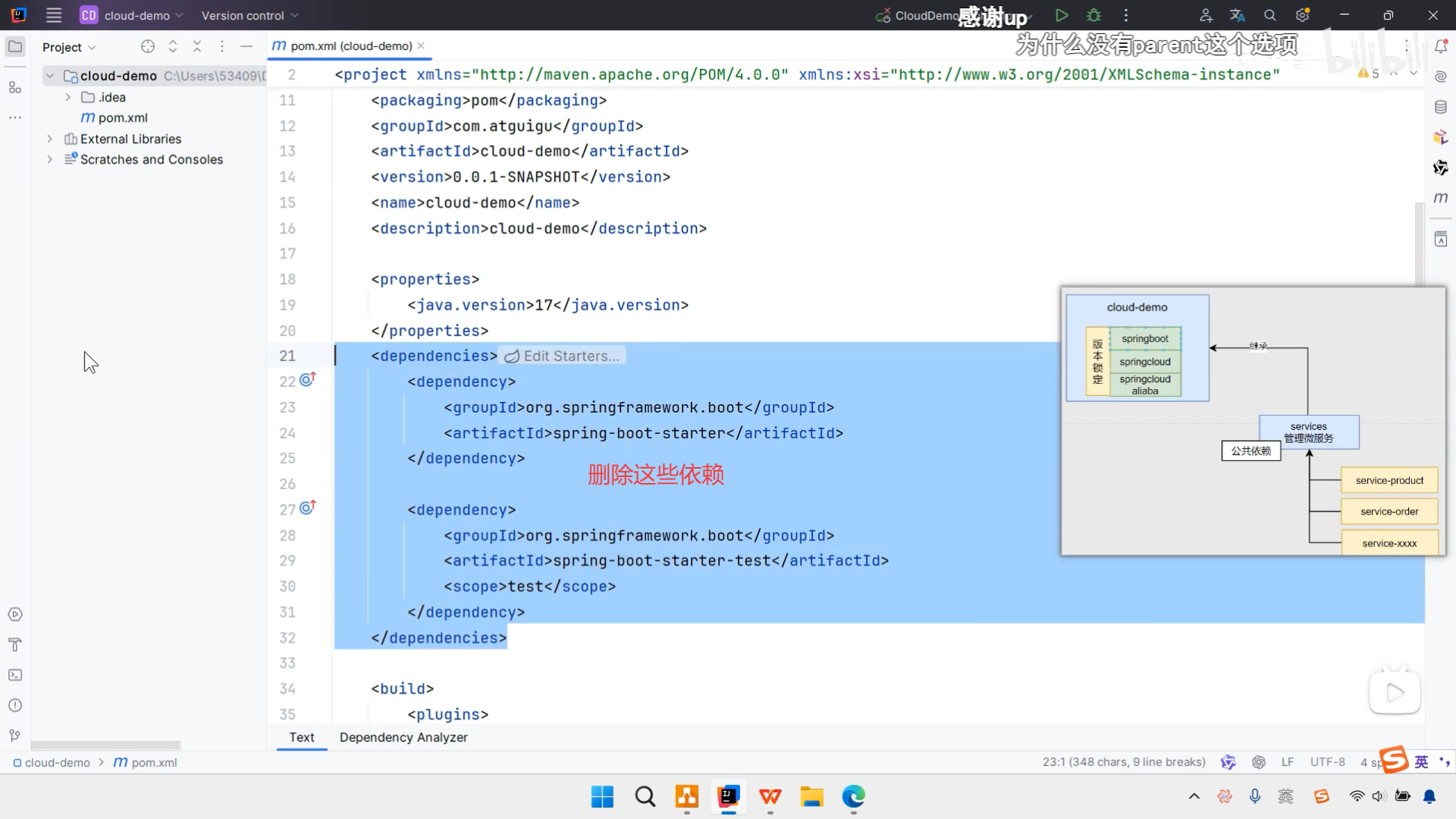Open the Terminal tool window

(15, 675)
